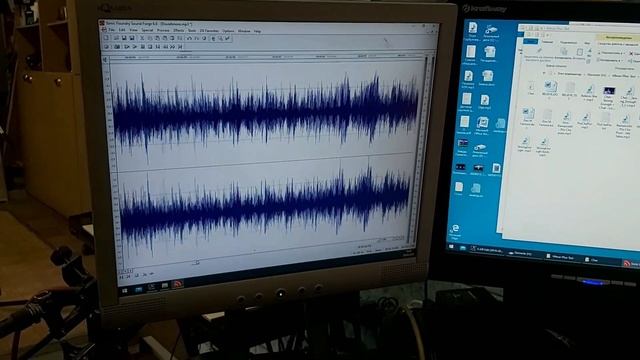The height and width of the screenshot is (360, 640).
Task: Click the Record button in transport bar
Action: 106,47
